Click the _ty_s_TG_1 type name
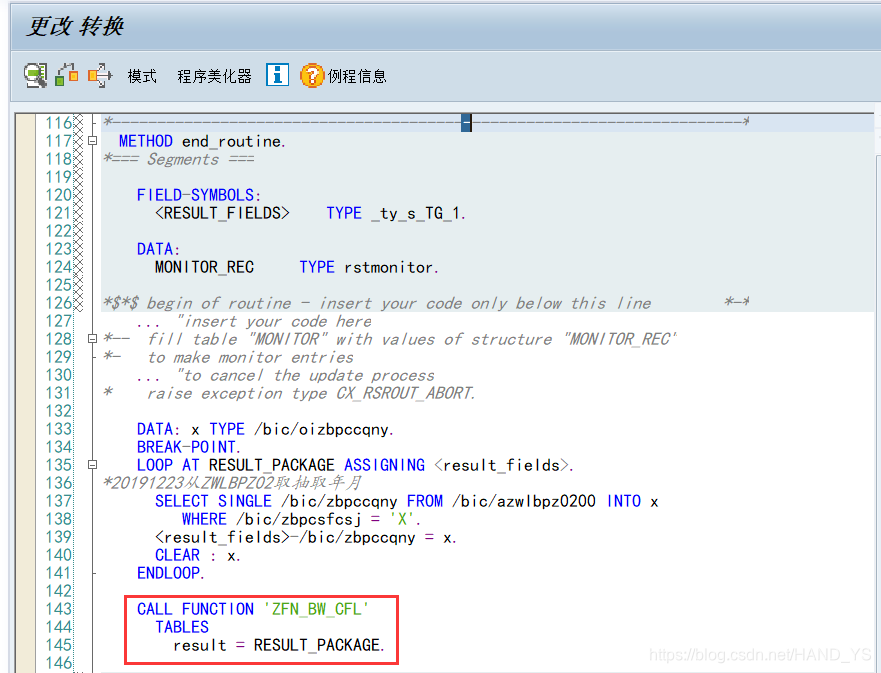 click(418, 213)
